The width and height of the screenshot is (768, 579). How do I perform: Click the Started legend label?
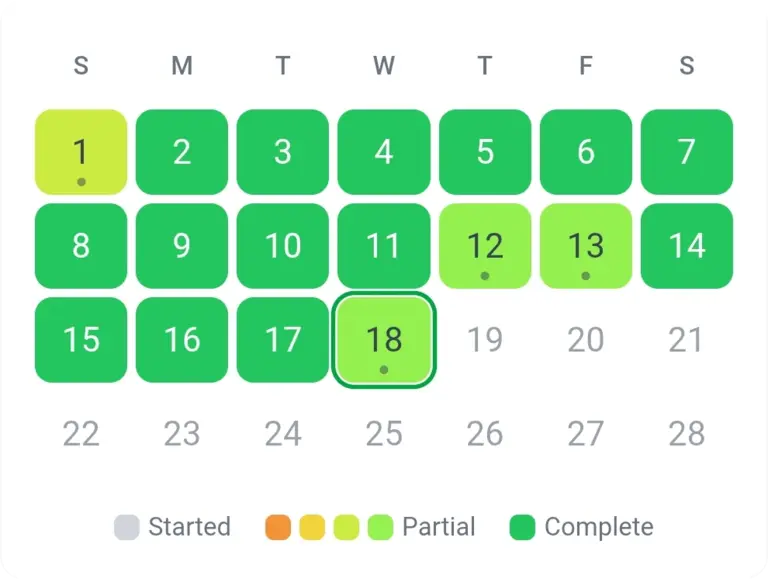[x=189, y=527]
